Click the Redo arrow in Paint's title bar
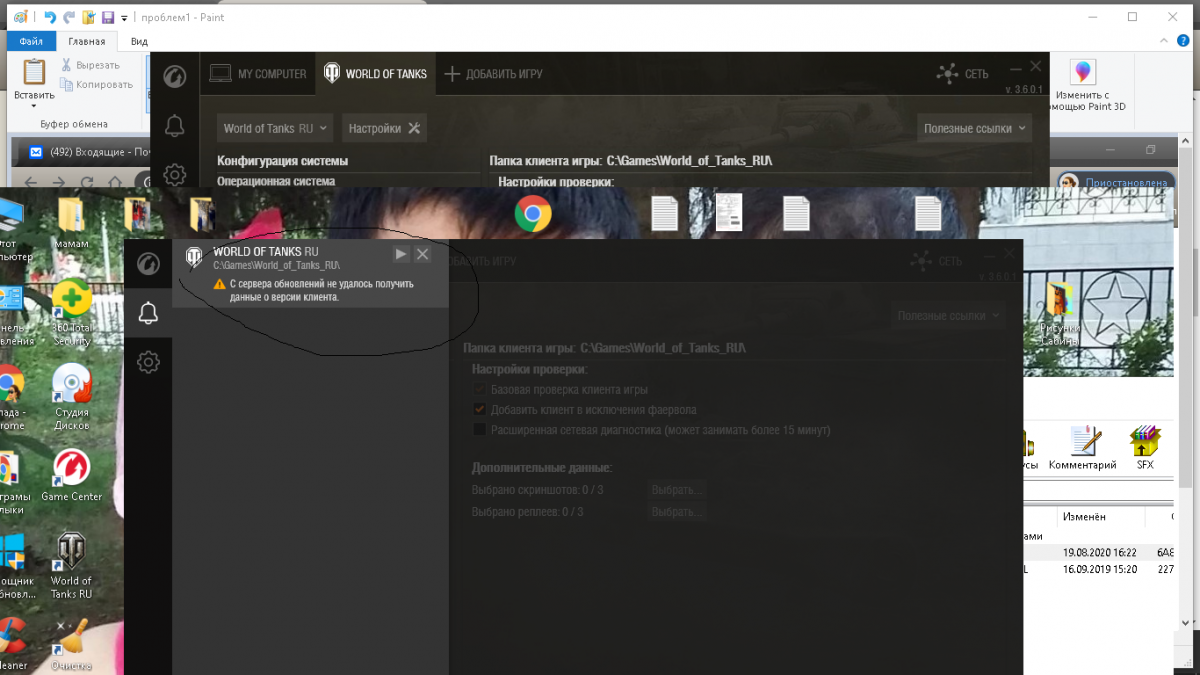Viewport: 1200px width, 675px height. pos(69,17)
